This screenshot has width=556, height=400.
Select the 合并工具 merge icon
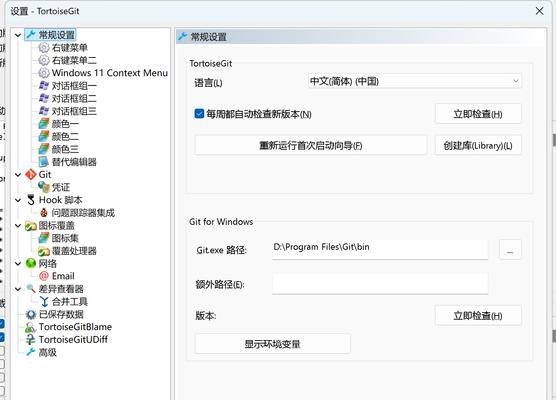(x=44, y=301)
